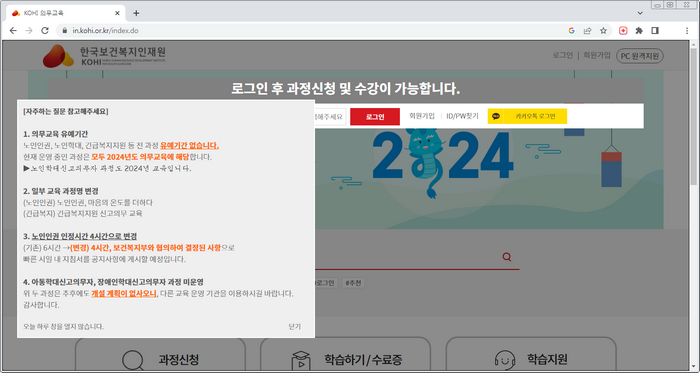Click the red 로그인 button
700x373 pixels.
click(x=375, y=116)
